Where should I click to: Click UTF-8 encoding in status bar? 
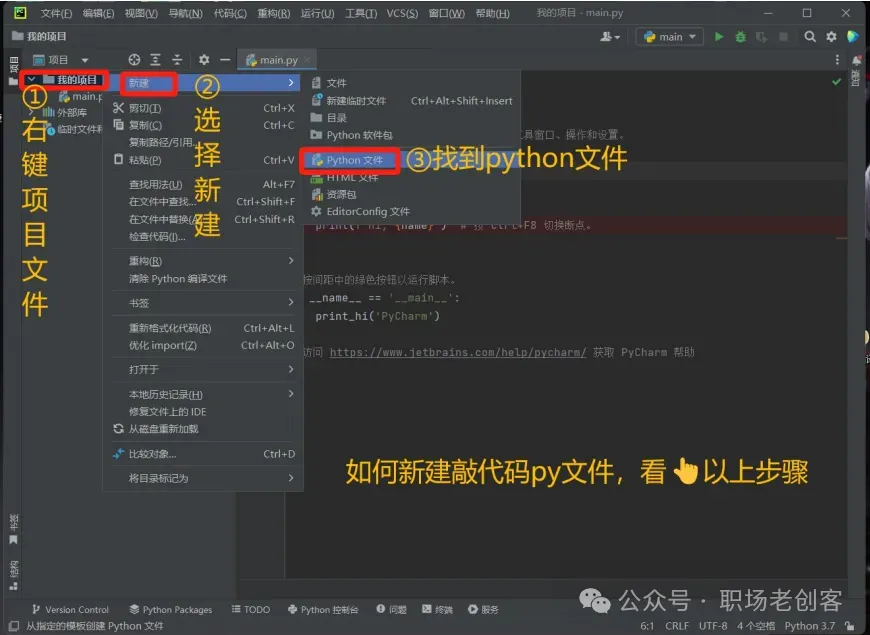[713, 626]
